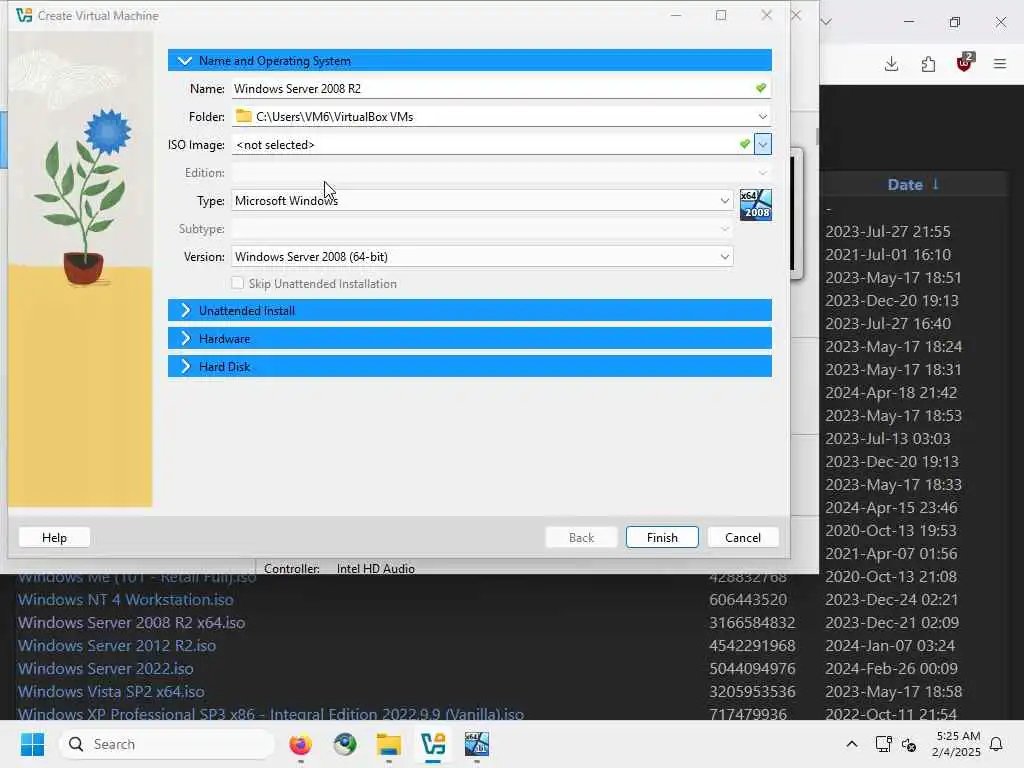Expand the Unattended Install section
This screenshot has height=768, width=1024.
pyautogui.click(x=470, y=311)
